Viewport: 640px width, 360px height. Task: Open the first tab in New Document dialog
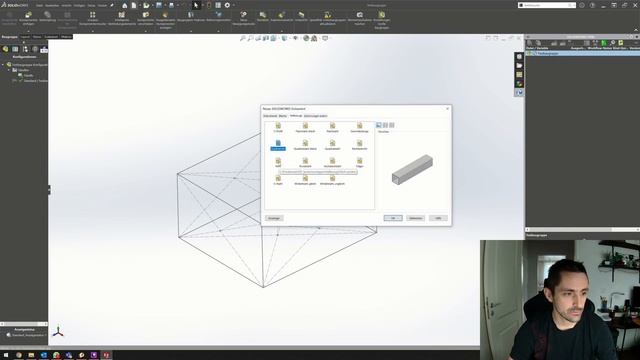point(270,116)
